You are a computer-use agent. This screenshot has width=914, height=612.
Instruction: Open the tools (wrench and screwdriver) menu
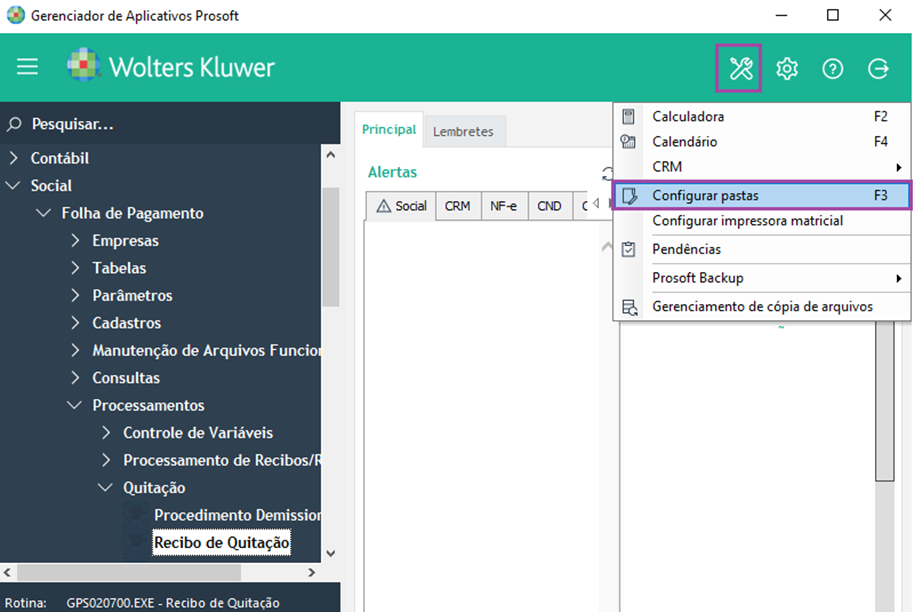tap(739, 68)
